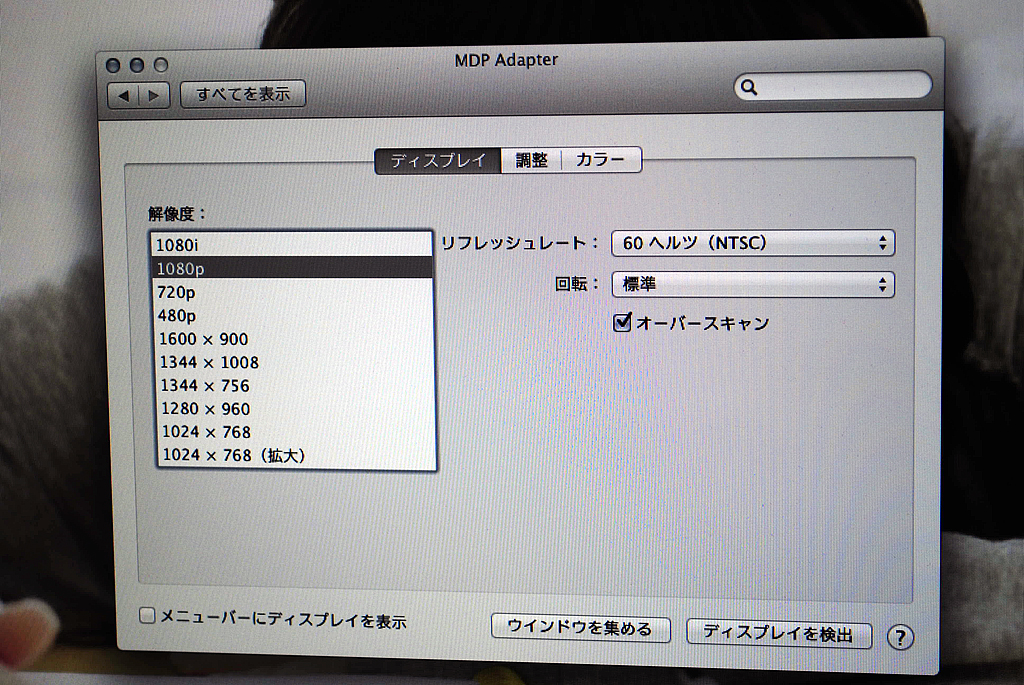
Task: Open the 回転 dropdown menu
Action: (x=752, y=284)
